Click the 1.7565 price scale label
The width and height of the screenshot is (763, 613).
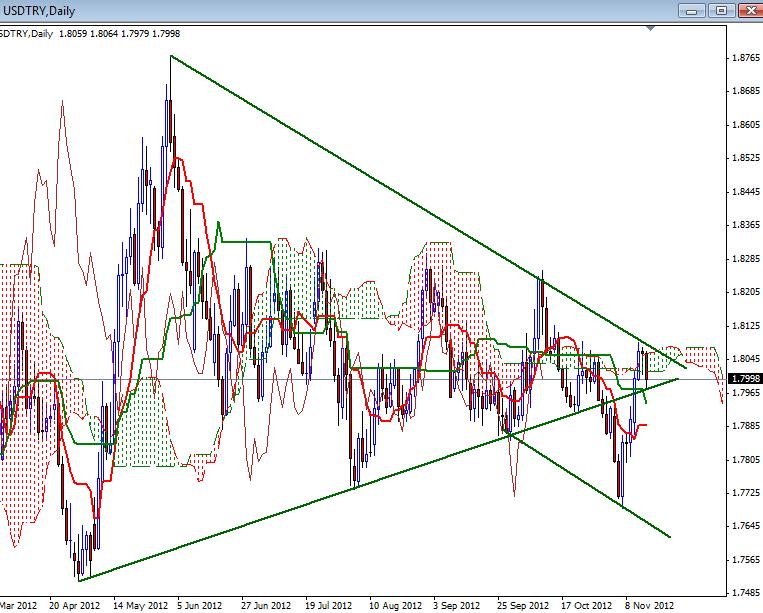pyautogui.click(x=746, y=560)
